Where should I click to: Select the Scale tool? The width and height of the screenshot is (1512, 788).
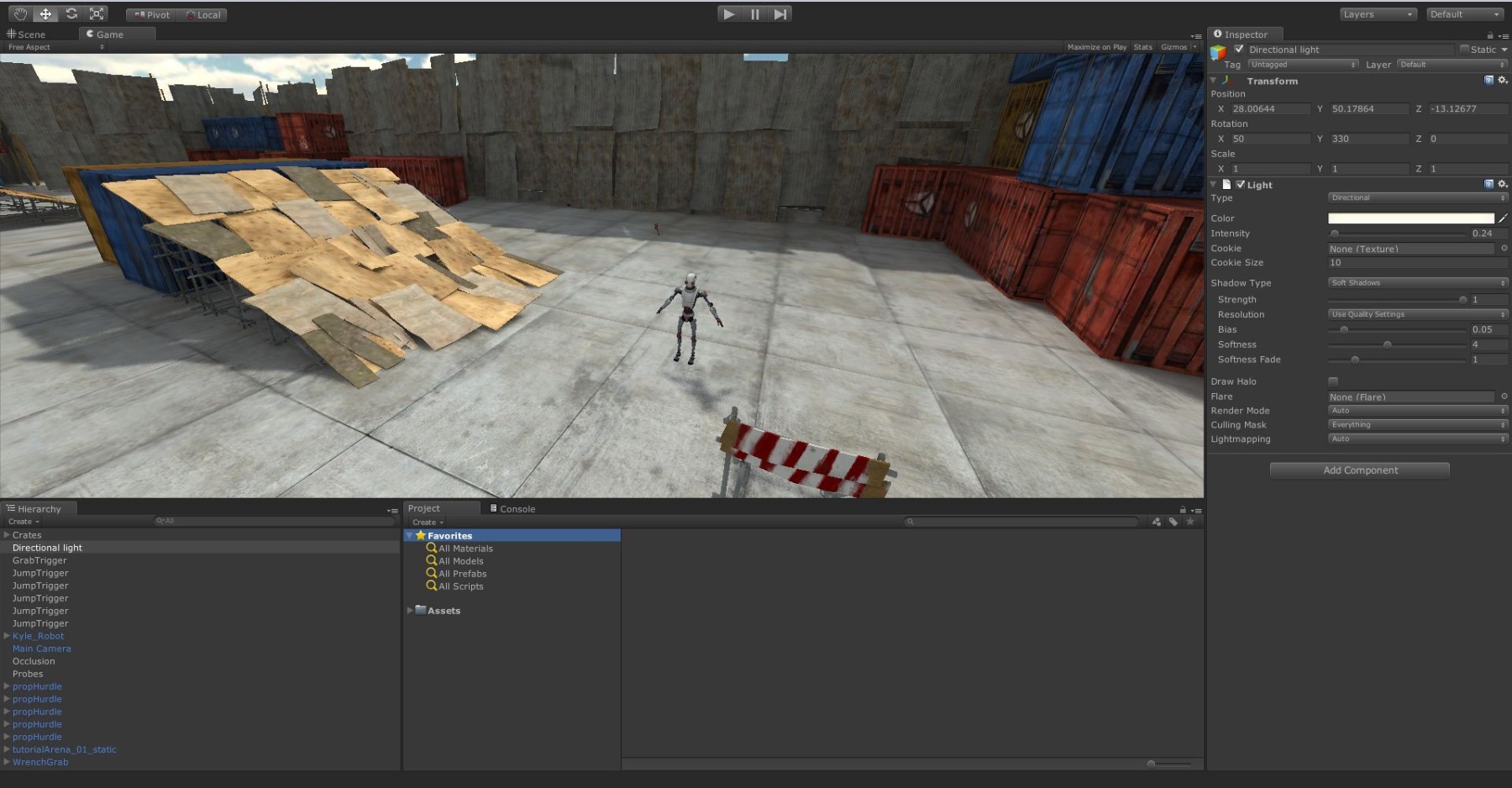pyautogui.click(x=97, y=14)
